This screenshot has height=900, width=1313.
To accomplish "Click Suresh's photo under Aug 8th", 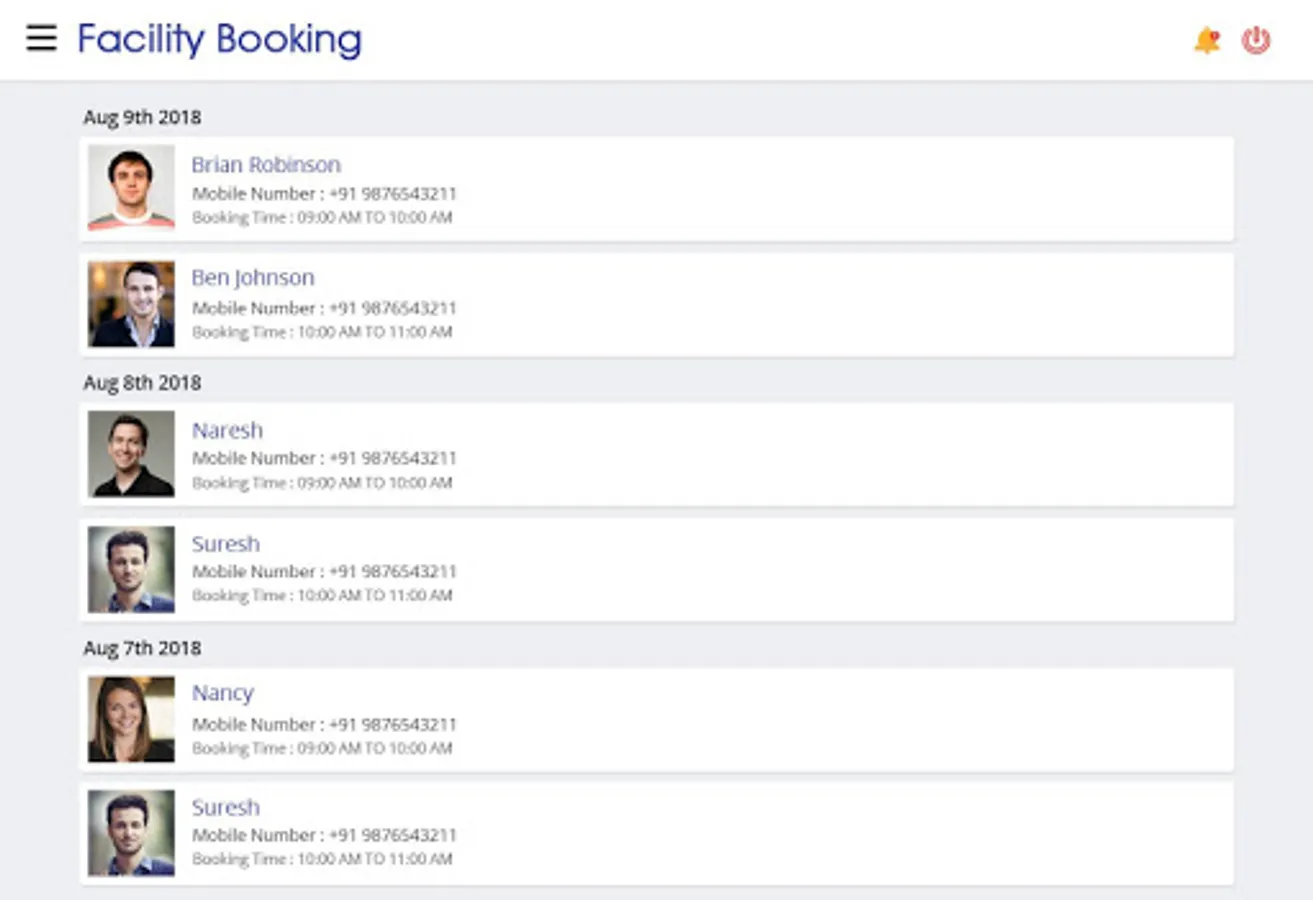I will click(131, 569).
